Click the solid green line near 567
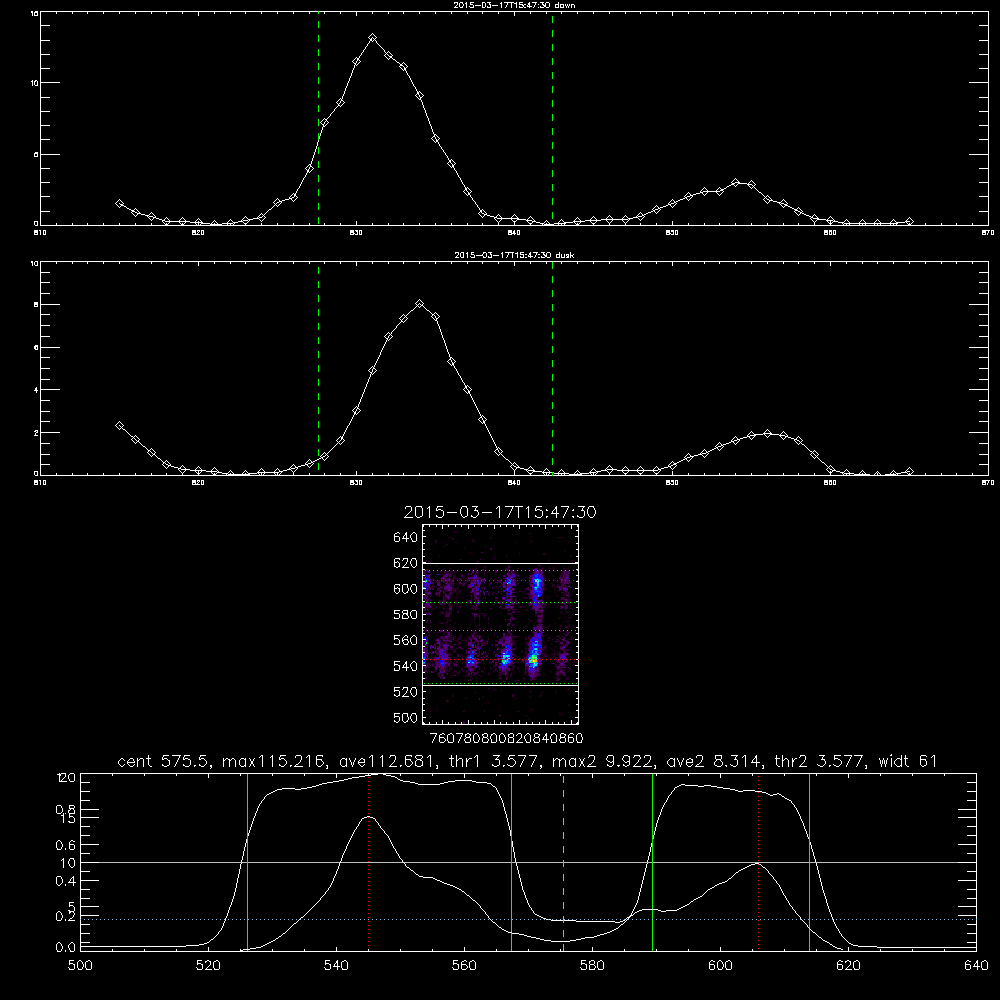Viewport: 1000px width, 1000px height. click(x=511, y=862)
